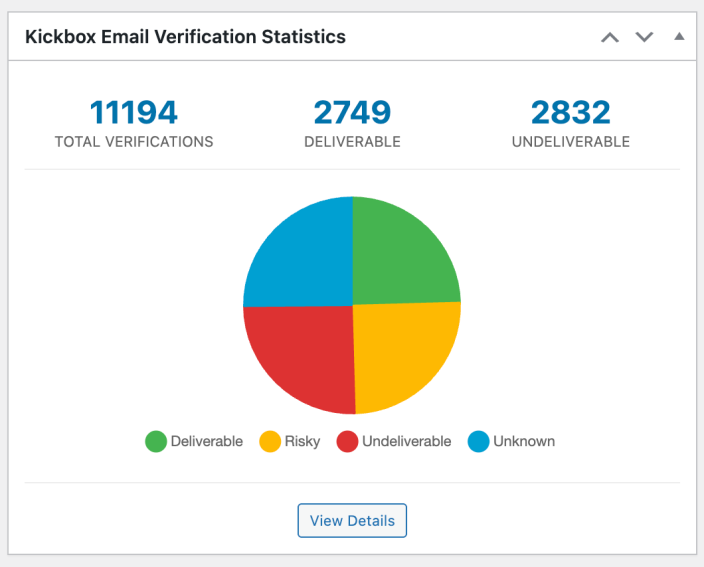
Task: Select the blue pie slice
Action: click(x=305, y=260)
